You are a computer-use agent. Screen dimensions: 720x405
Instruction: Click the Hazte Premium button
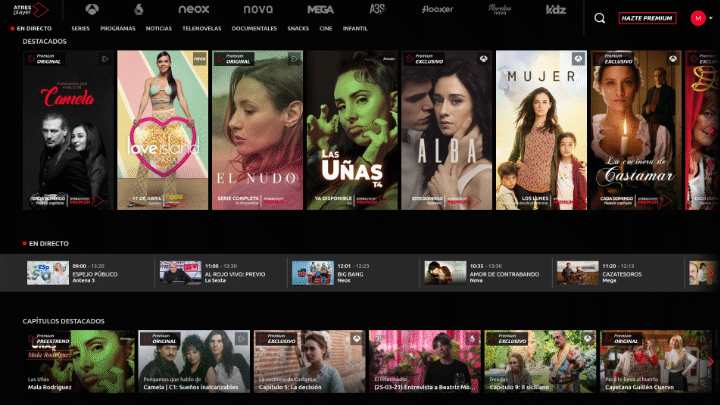[647, 18]
